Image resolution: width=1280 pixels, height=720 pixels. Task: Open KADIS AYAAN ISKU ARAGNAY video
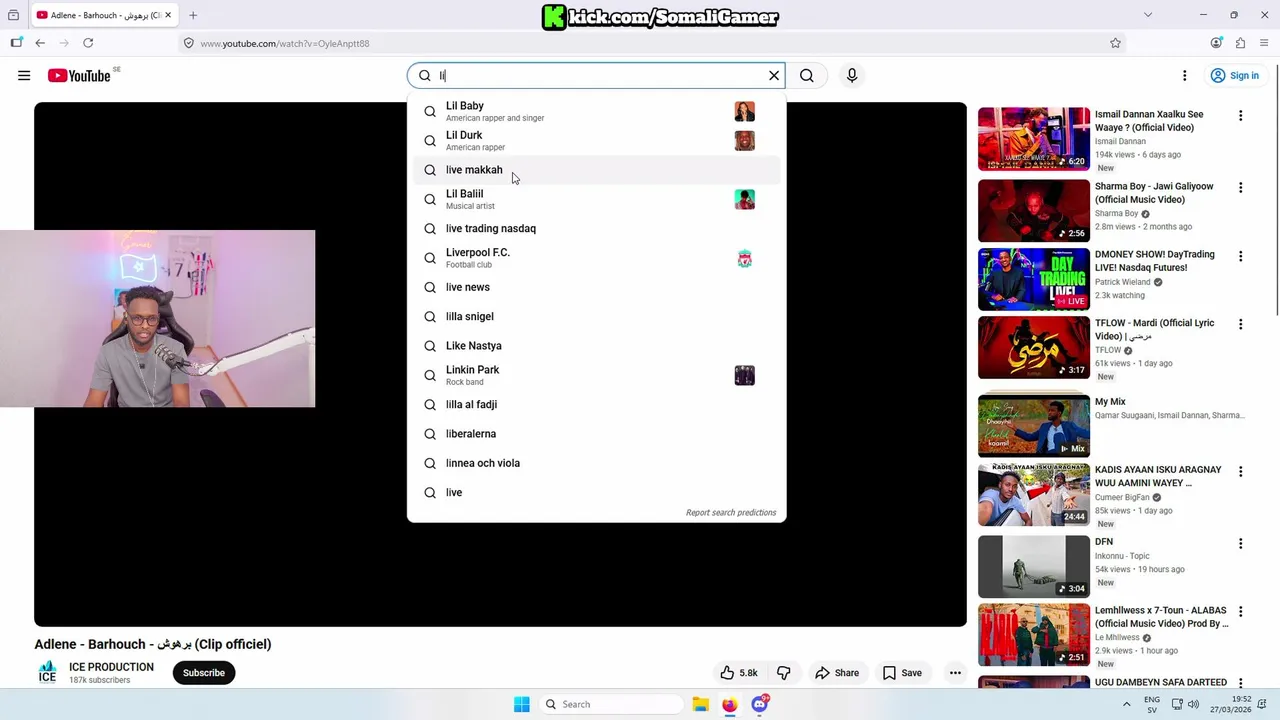(x=1034, y=494)
